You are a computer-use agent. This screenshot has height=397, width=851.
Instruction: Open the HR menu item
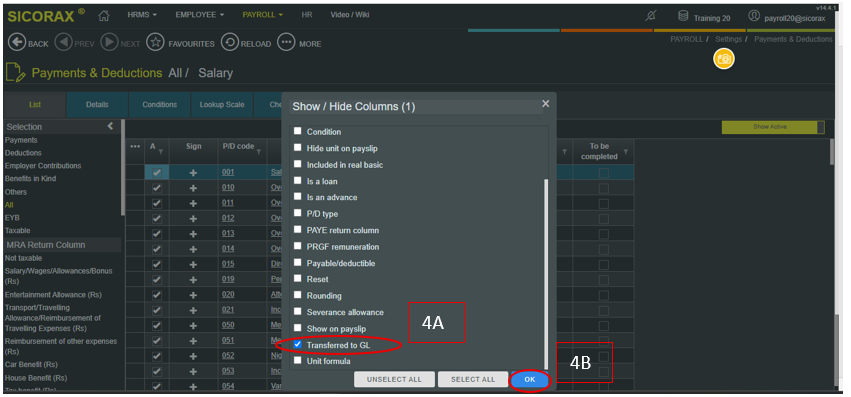click(x=307, y=15)
